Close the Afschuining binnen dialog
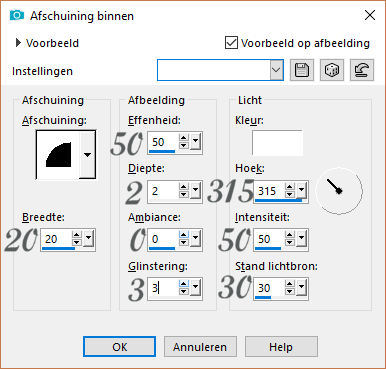Image resolution: width=386 pixels, height=369 pixels. click(370, 15)
